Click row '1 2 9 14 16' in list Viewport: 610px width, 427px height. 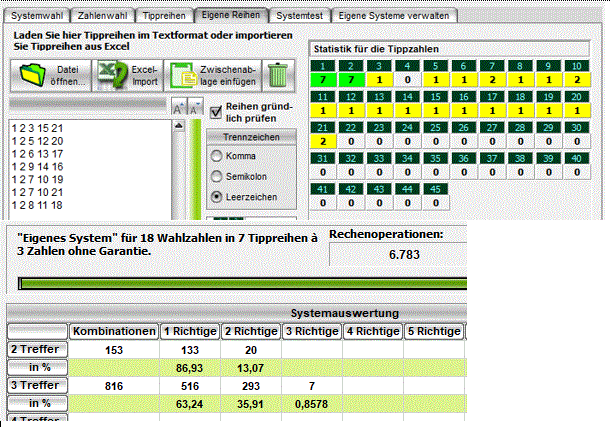click(37, 167)
